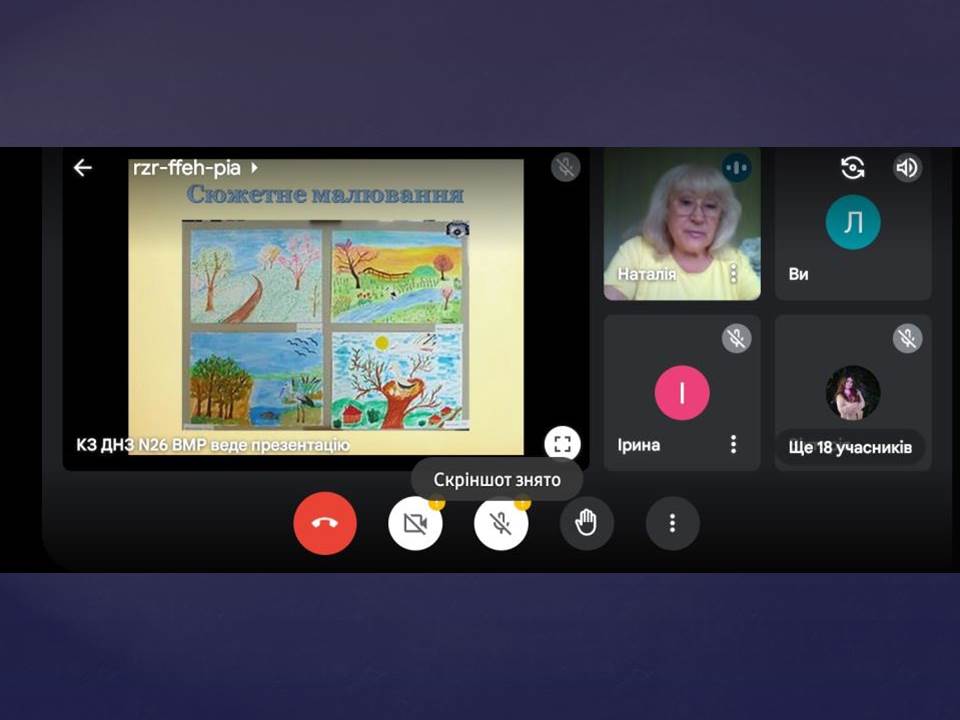Image resolution: width=960 pixels, height=720 pixels.
Task: End the call with red hang-up button
Action: click(324, 523)
